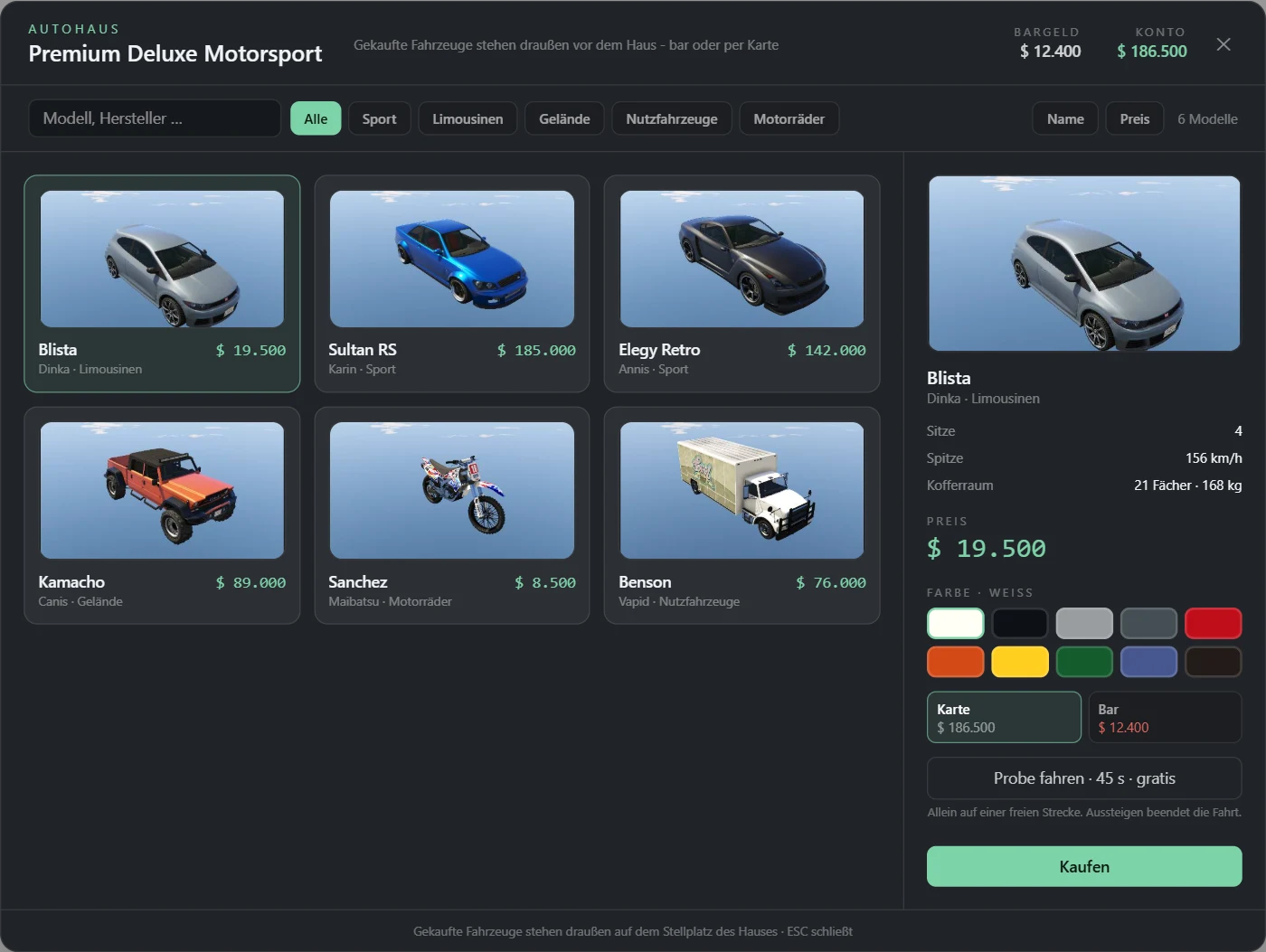Viewport: 1266px width, 952px height.
Task: Click the Blista price $ 19.500 in details
Action: (987, 549)
